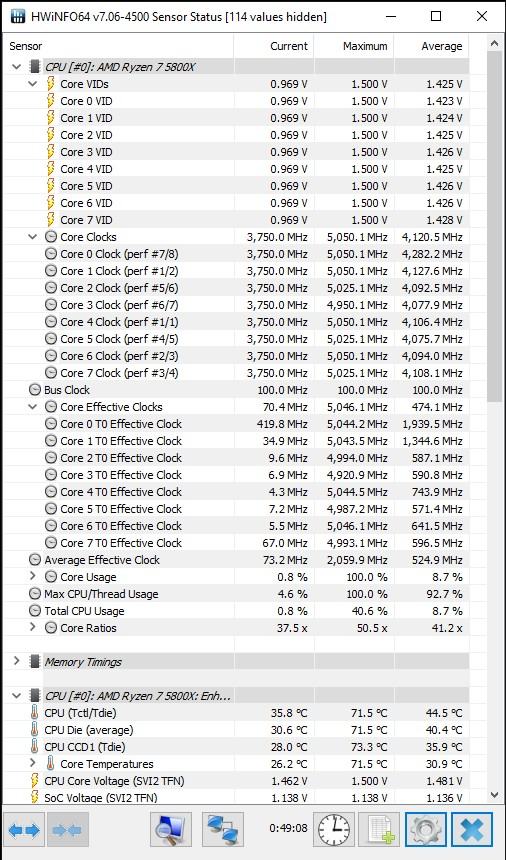Click the Current column header
Viewport: 506px width, 860px height.
click(274, 46)
